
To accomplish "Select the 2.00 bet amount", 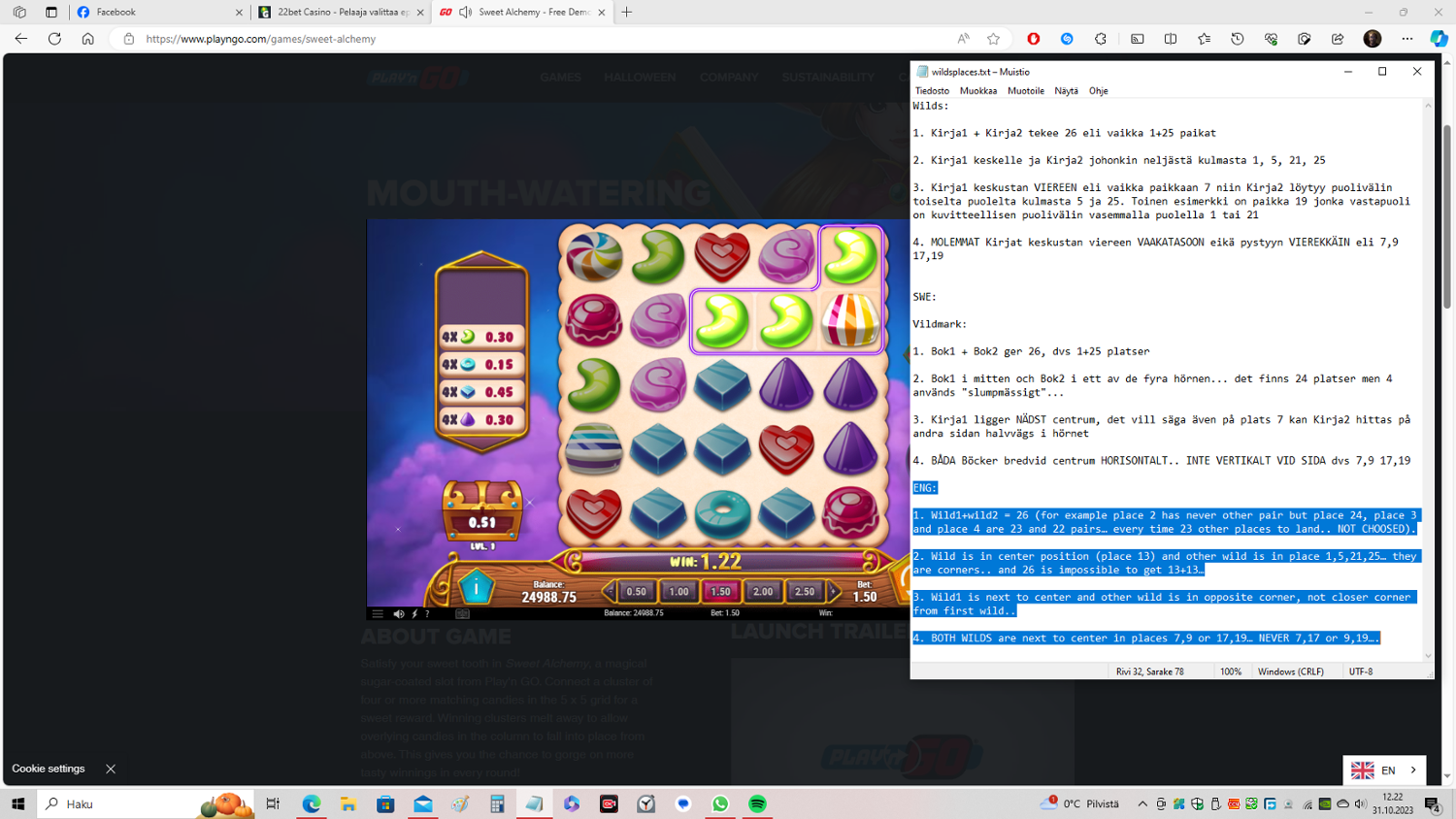I will [x=763, y=591].
